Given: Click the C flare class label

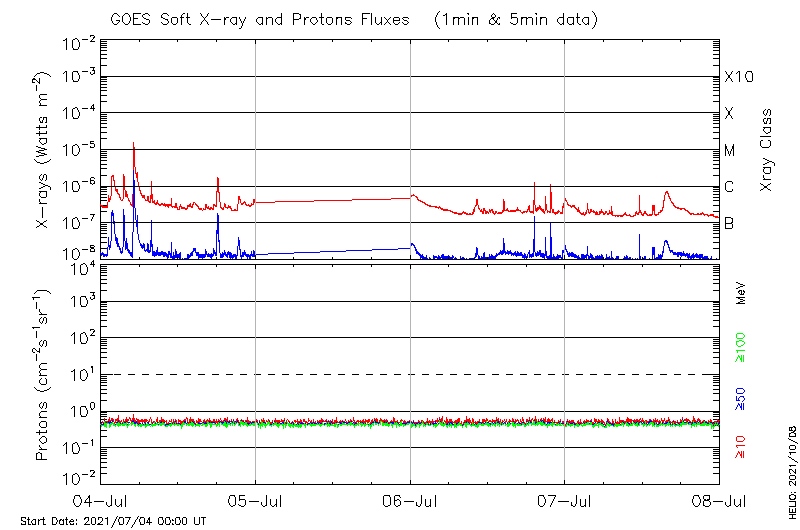Looking at the screenshot, I should click(x=729, y=187).
